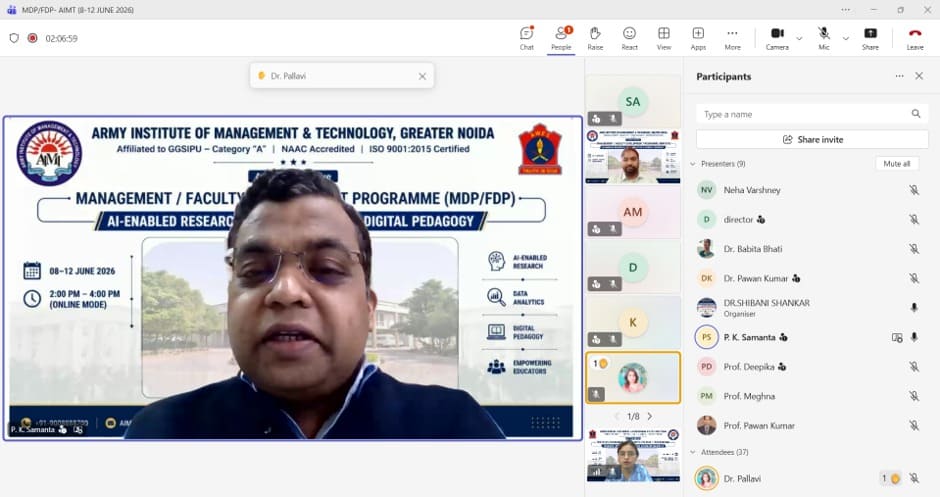Click the recording indicator icon
Viewport: 940px width, 497px height.
coord(32,38)
